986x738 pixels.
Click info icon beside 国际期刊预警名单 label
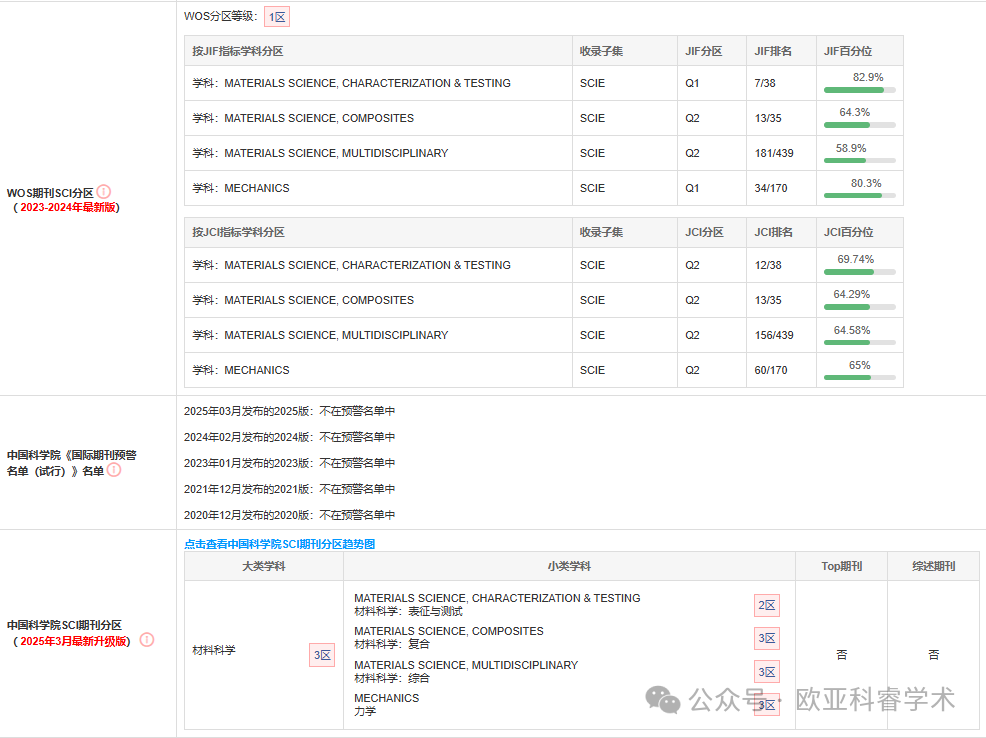pyautogui.click(x=114, y=470)
